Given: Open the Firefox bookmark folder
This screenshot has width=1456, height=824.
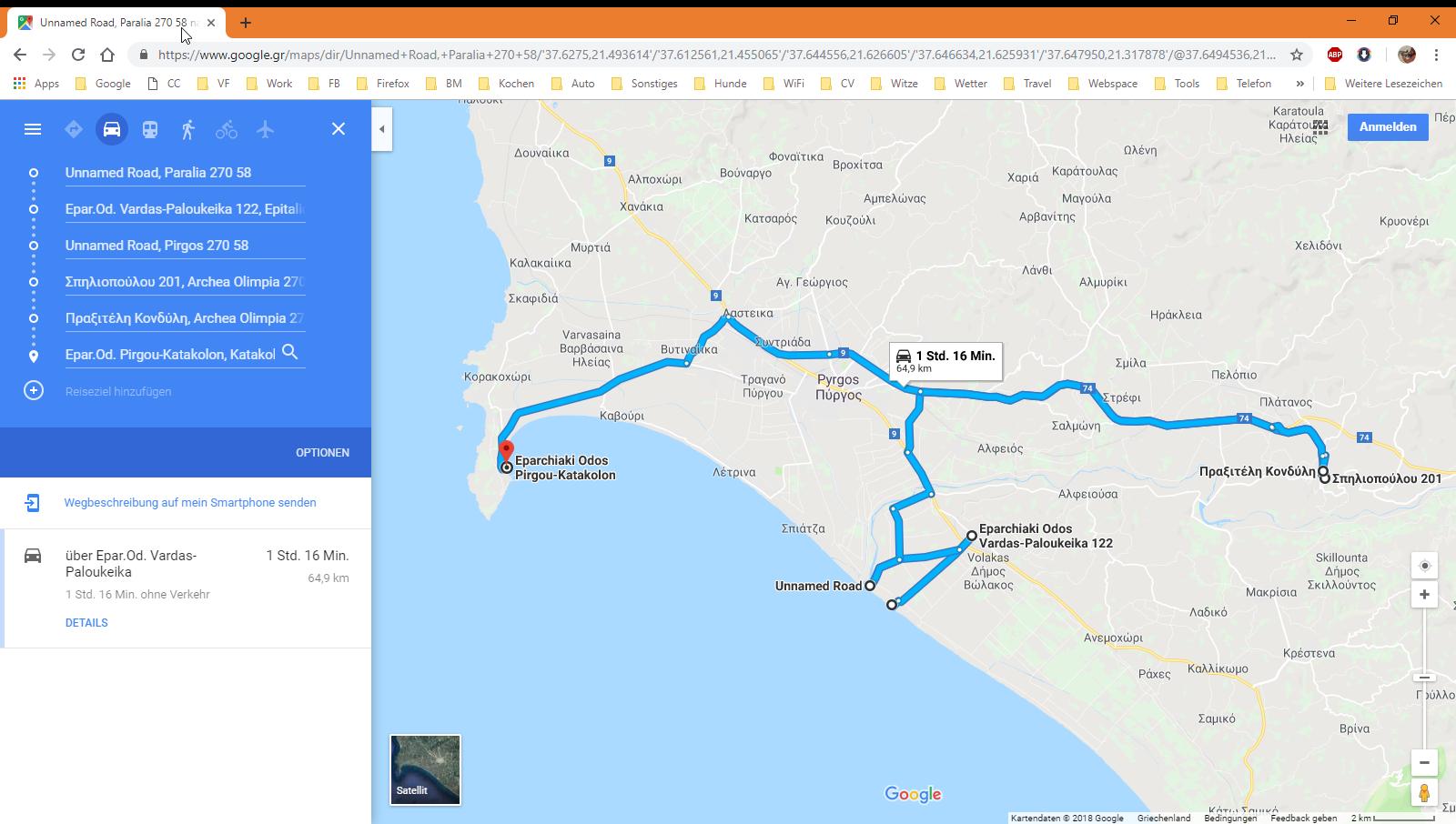Looking at the screenshot, I should click(x=382, y=84).
